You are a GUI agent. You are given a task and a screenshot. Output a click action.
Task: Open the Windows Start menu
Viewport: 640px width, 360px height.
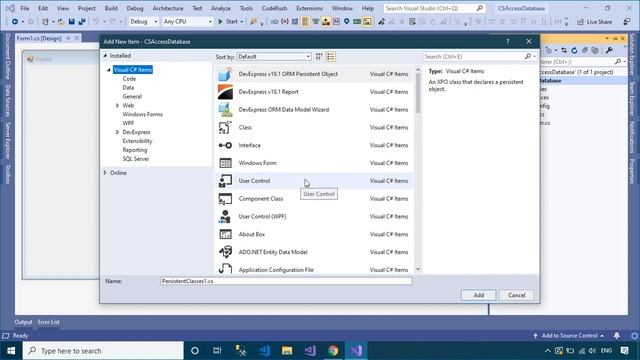point(11,351)
